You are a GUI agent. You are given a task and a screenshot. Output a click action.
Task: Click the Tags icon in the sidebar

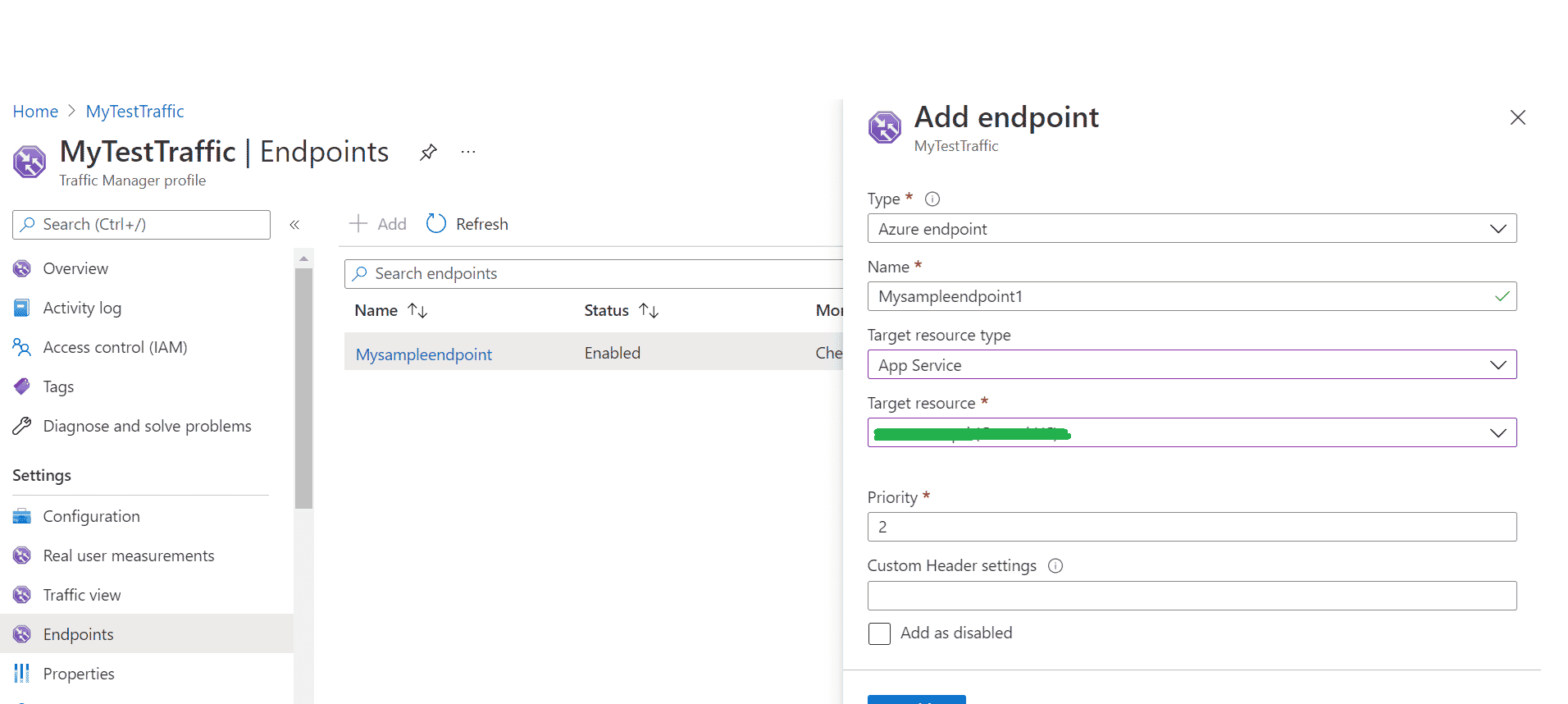pyautogui.click(x=22, y=386)
